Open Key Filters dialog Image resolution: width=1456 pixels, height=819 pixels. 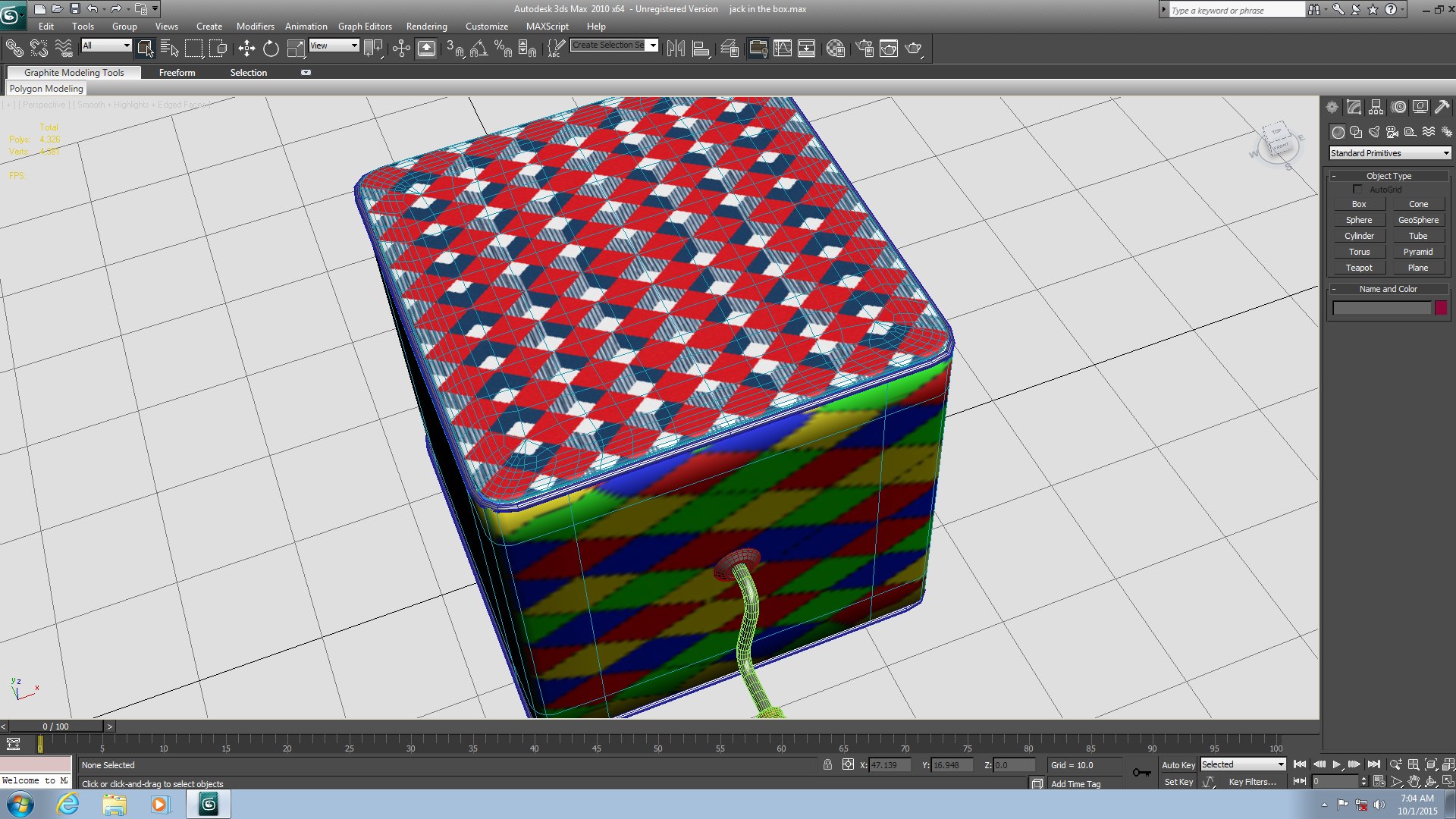(x=1252, y=782)
